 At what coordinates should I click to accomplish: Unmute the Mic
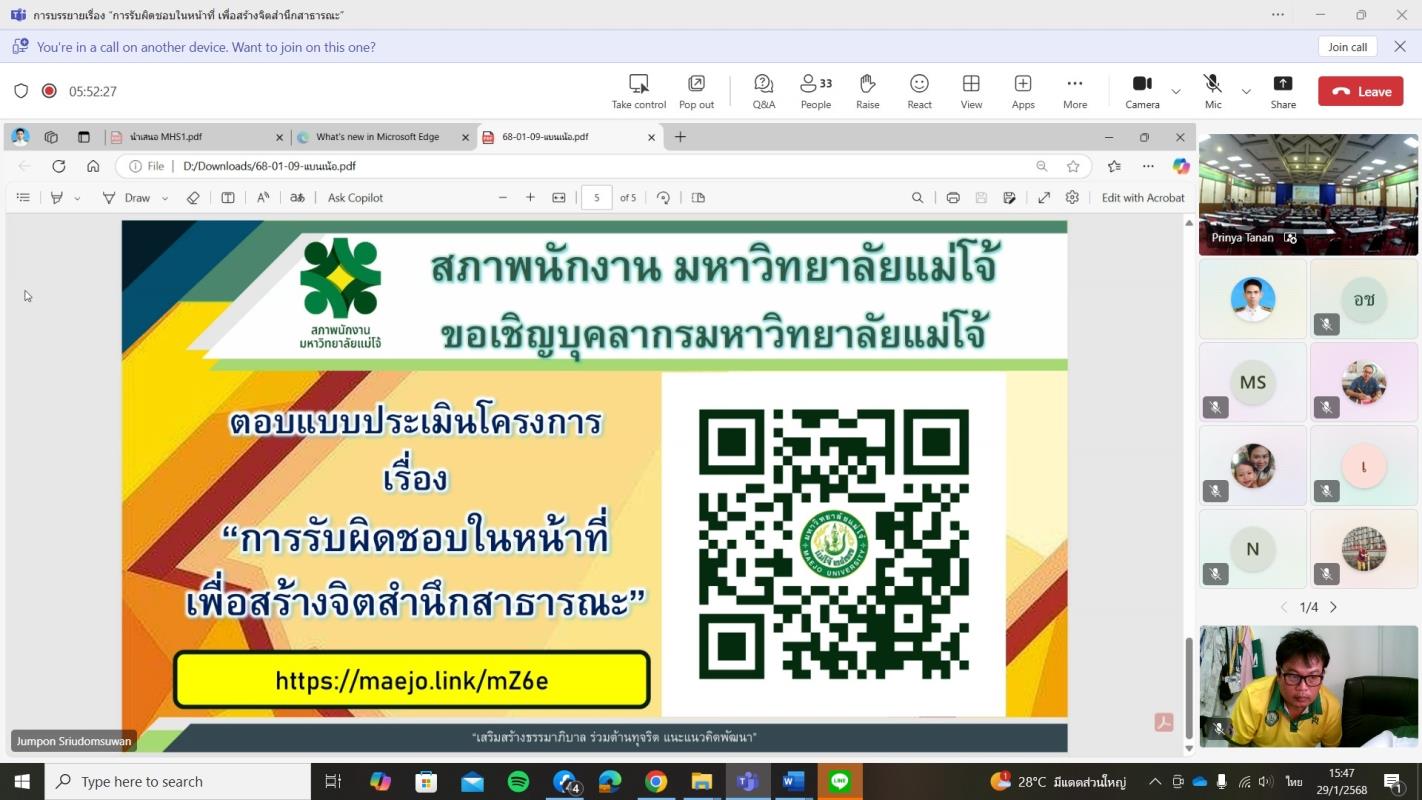[x=1213, y=91]
